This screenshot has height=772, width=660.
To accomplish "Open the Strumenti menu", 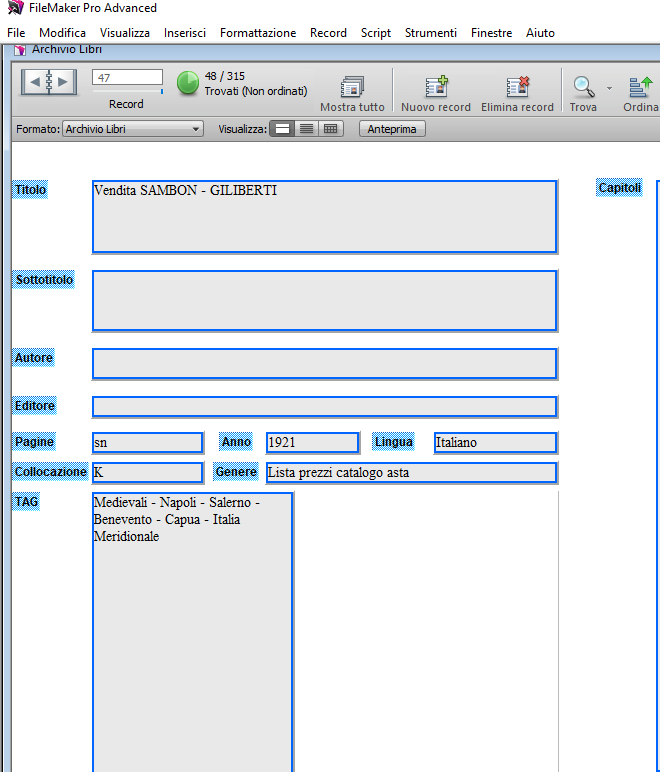I will 431,33.
